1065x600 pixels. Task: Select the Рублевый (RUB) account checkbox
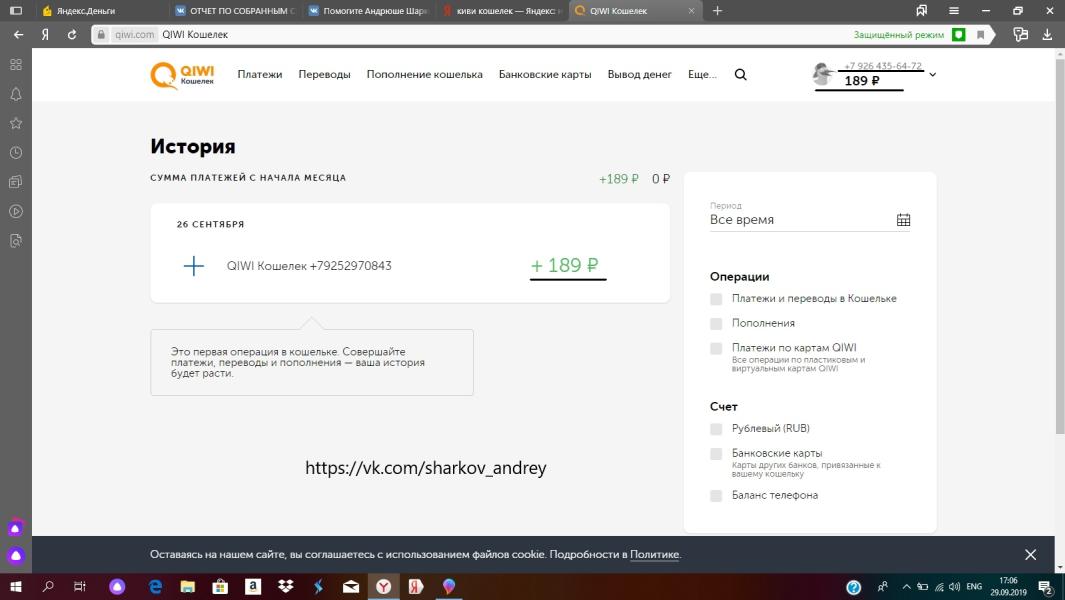coord(716,429)
